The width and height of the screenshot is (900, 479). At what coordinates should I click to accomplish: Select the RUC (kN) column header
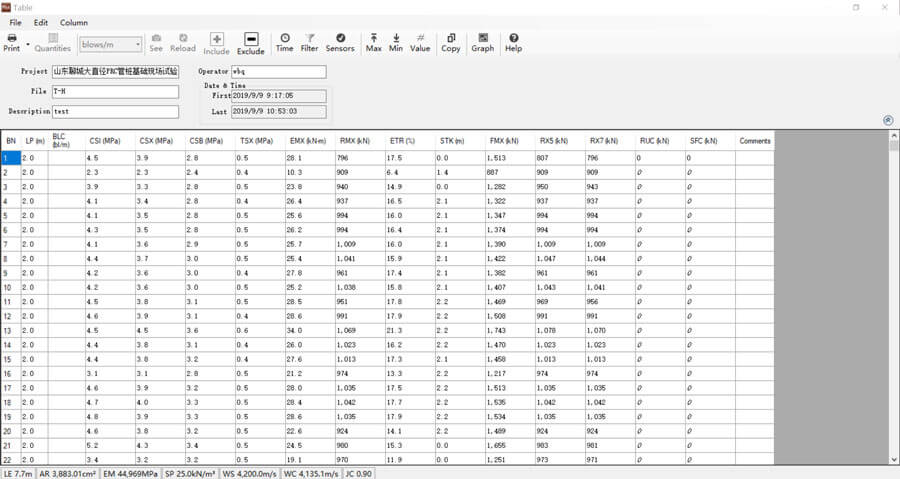[x=660, y=141]
